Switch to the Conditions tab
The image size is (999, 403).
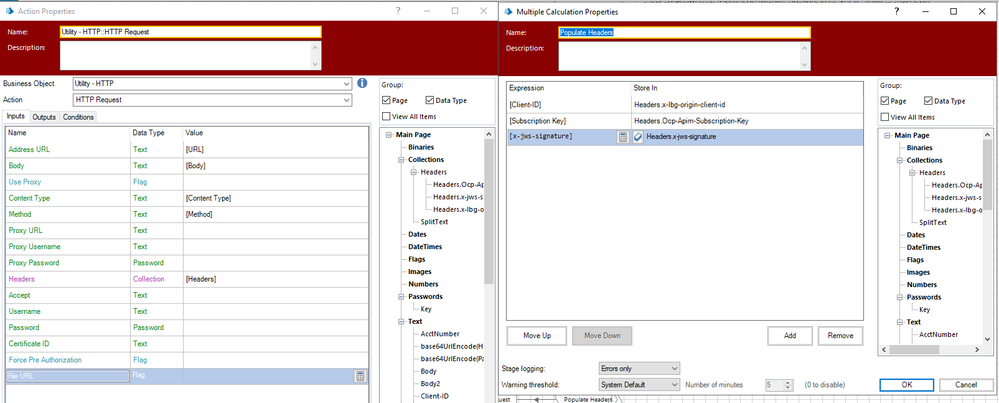(x=79, y=117)
